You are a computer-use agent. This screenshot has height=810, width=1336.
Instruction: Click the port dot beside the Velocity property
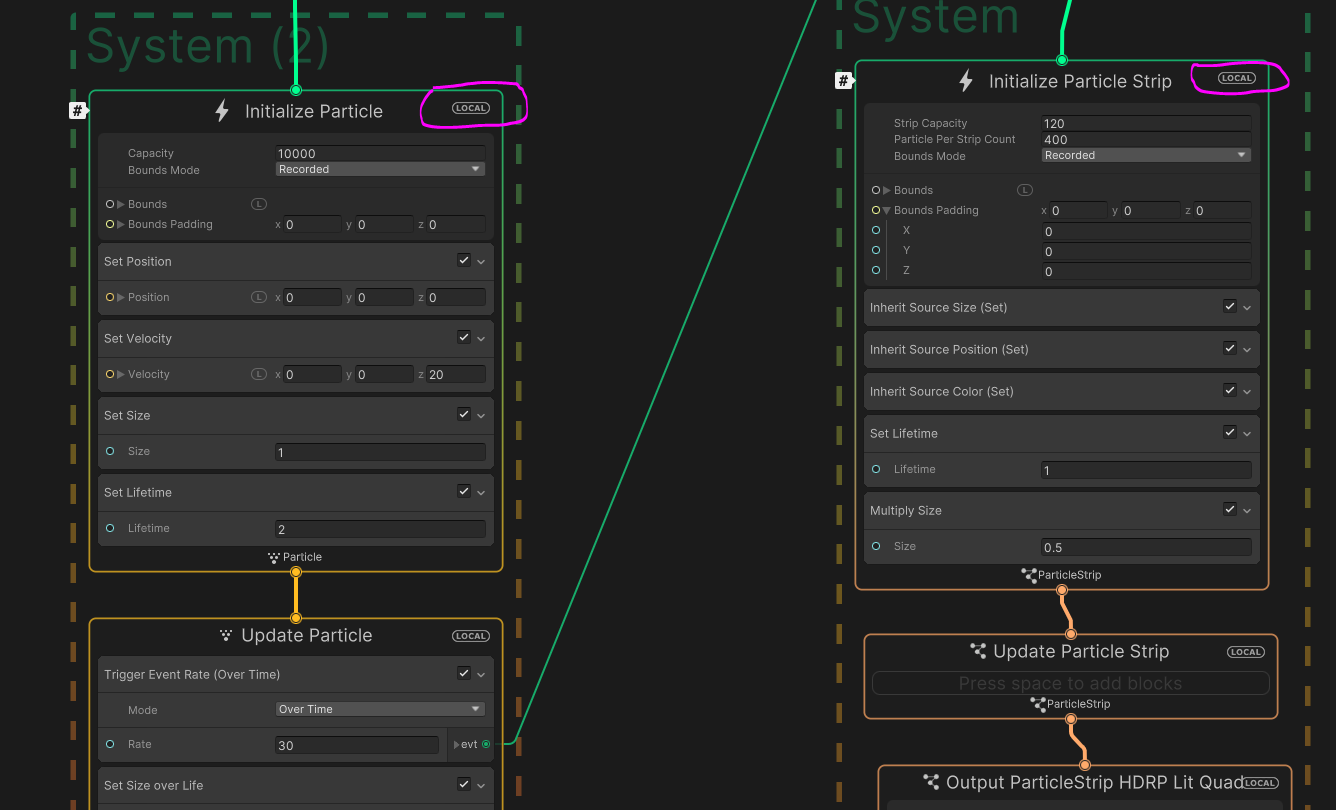click(x=109, y=374)
